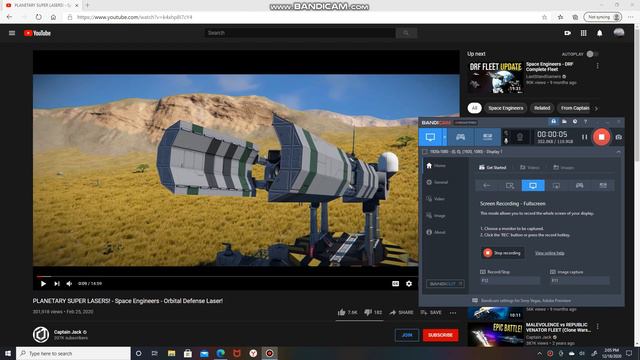Image resolution: width=640 pixels, height=360 pixels.
Task: Switch to the Get Started tab
Action: coord(492,167)
